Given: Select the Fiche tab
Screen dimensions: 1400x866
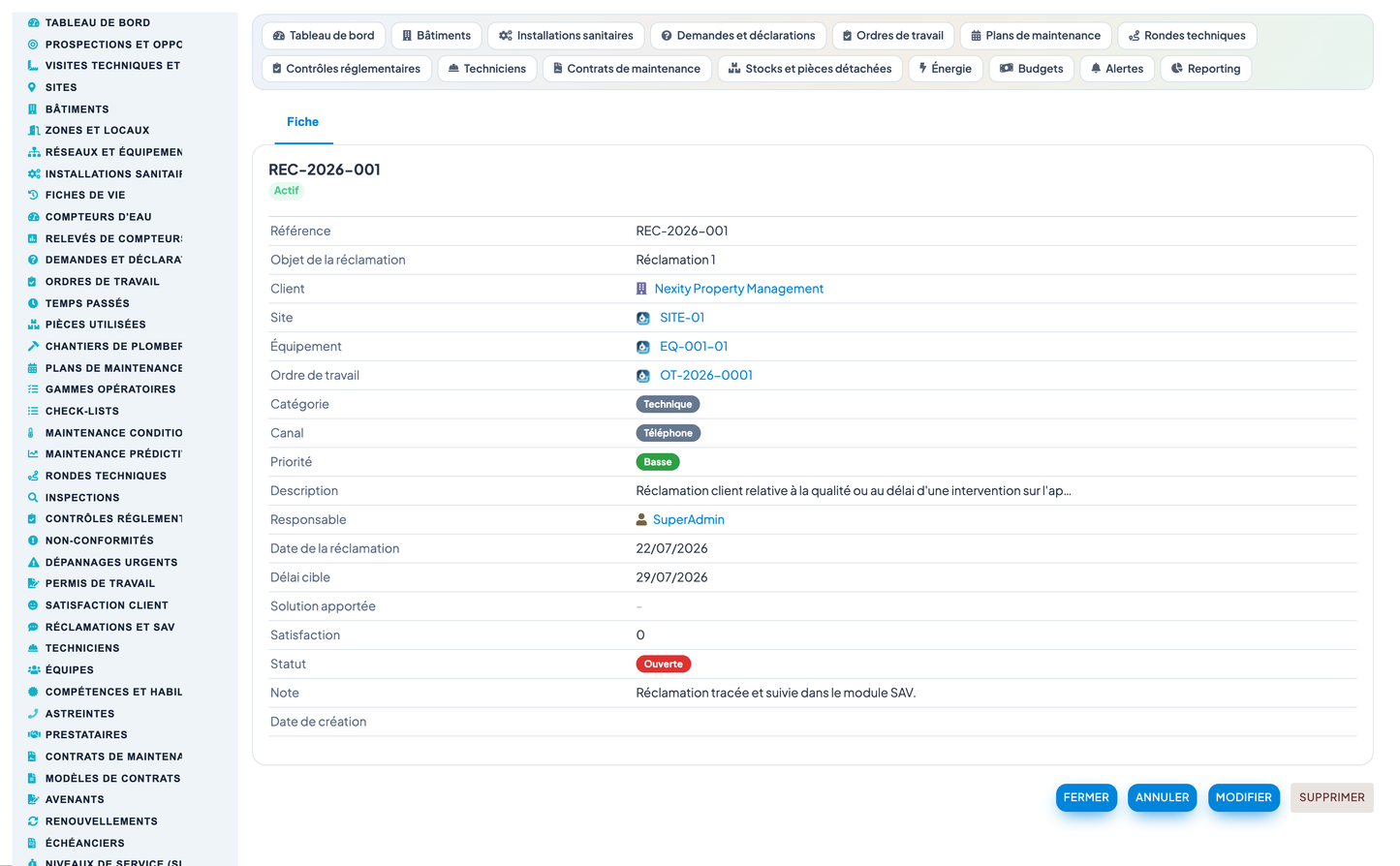Looking at the screenshot, I should (302, 122).
